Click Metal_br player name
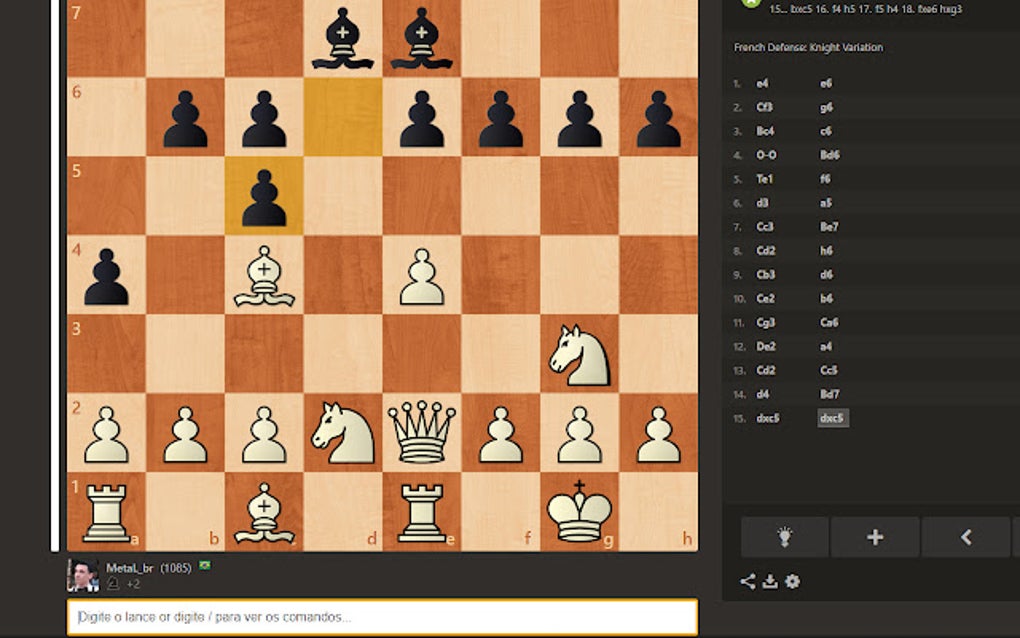The height and width of the screenshot is (638, 1020). pos(129,568)
